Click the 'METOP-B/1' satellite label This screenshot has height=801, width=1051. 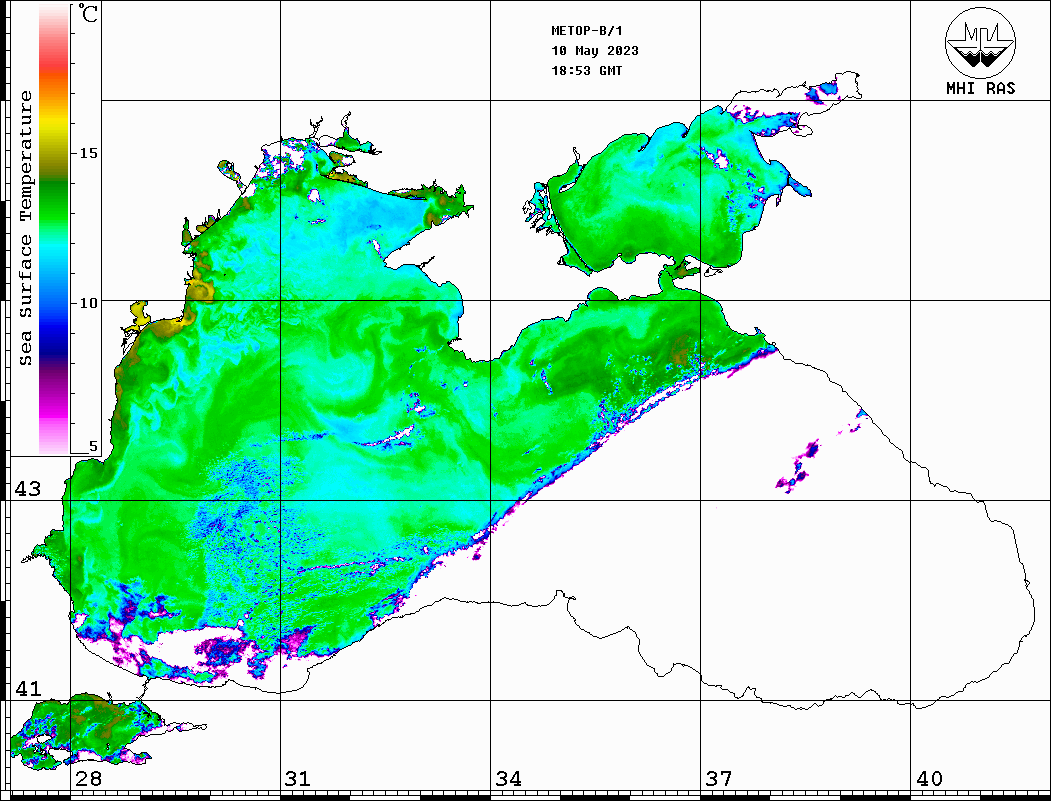click(x=586, y=31)
